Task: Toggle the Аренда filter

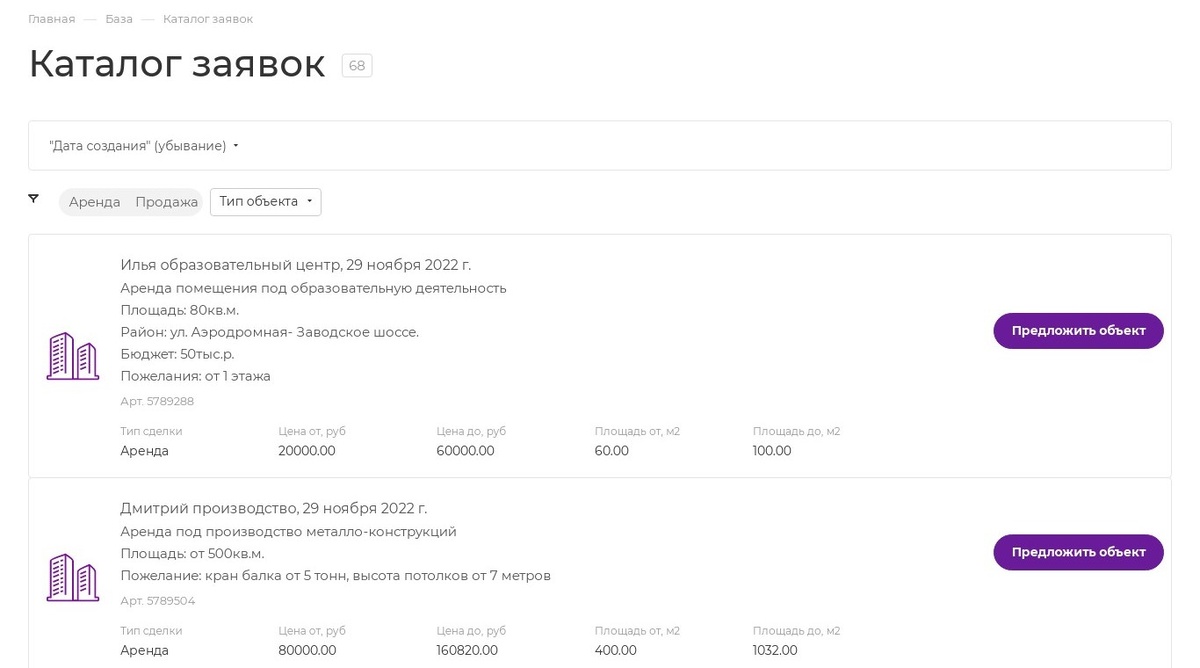Action: [x=95, y=202]
